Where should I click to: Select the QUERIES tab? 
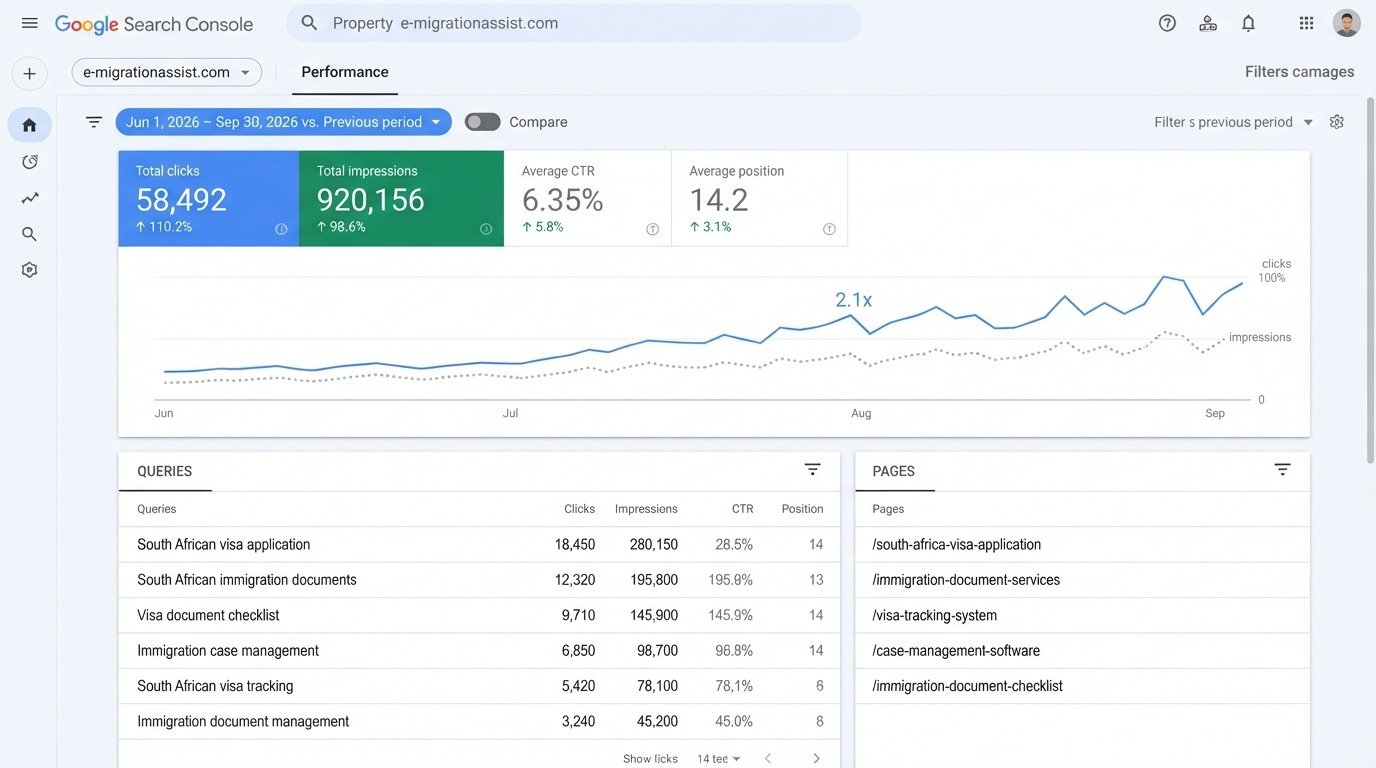pos(165,471)
